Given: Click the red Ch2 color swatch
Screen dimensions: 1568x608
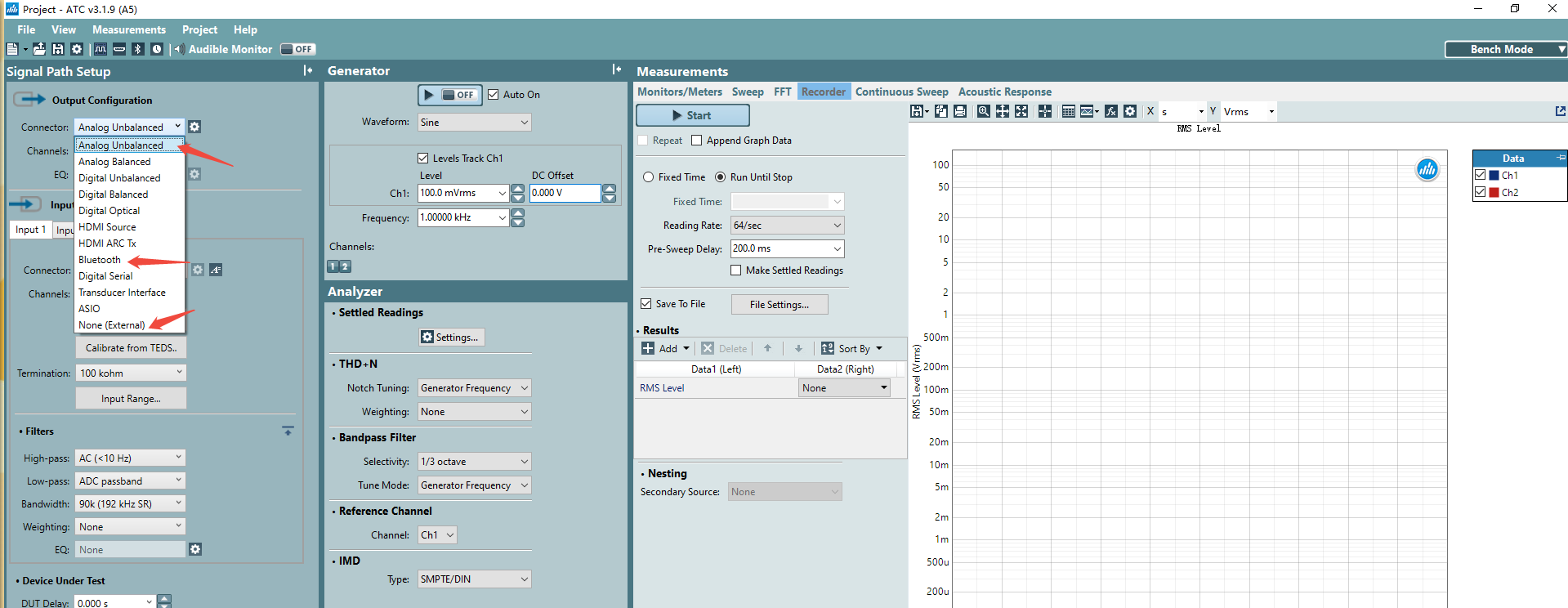Looking at the screenshot, I should (1494, 193).
